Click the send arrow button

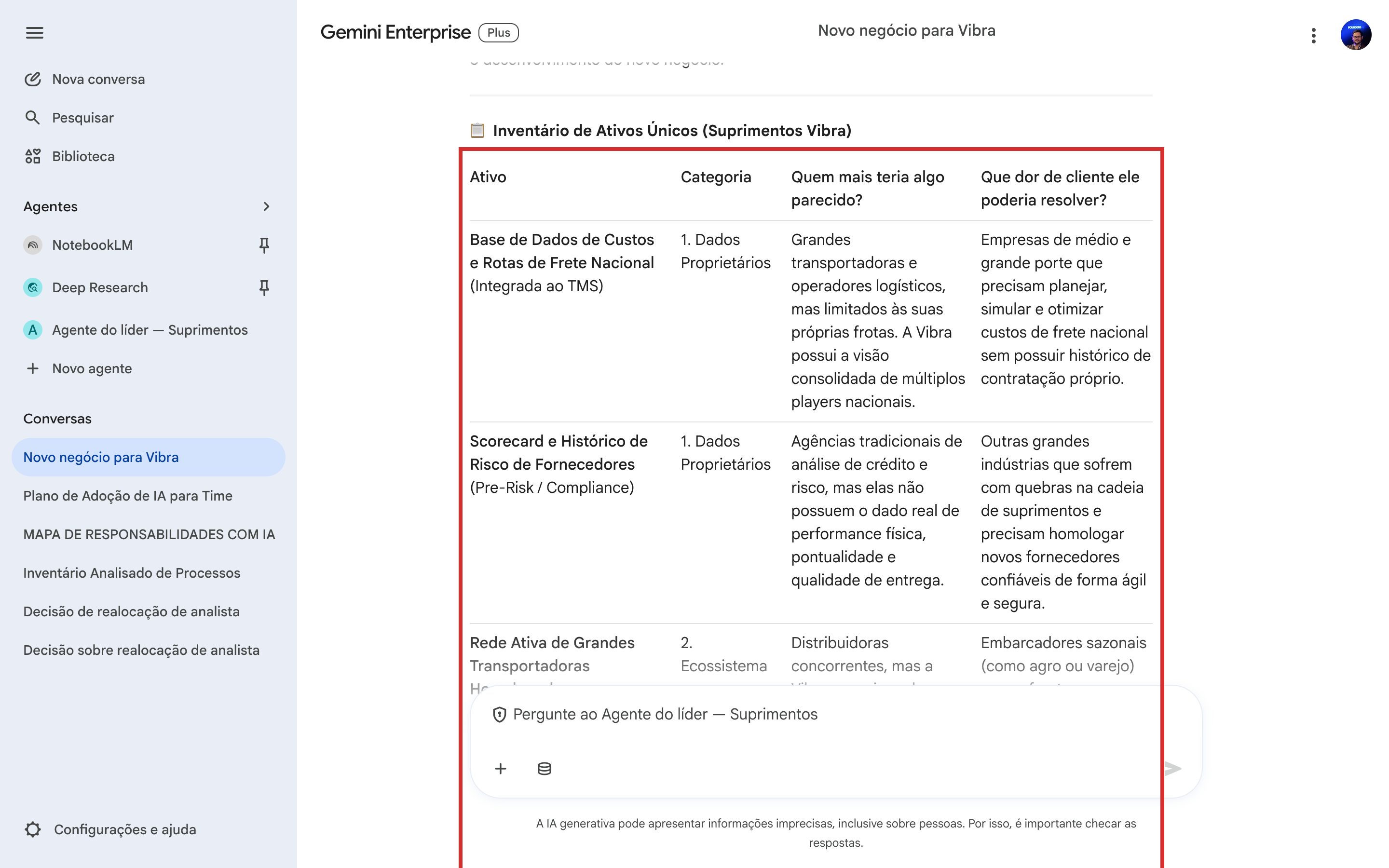pos(1172,769)
